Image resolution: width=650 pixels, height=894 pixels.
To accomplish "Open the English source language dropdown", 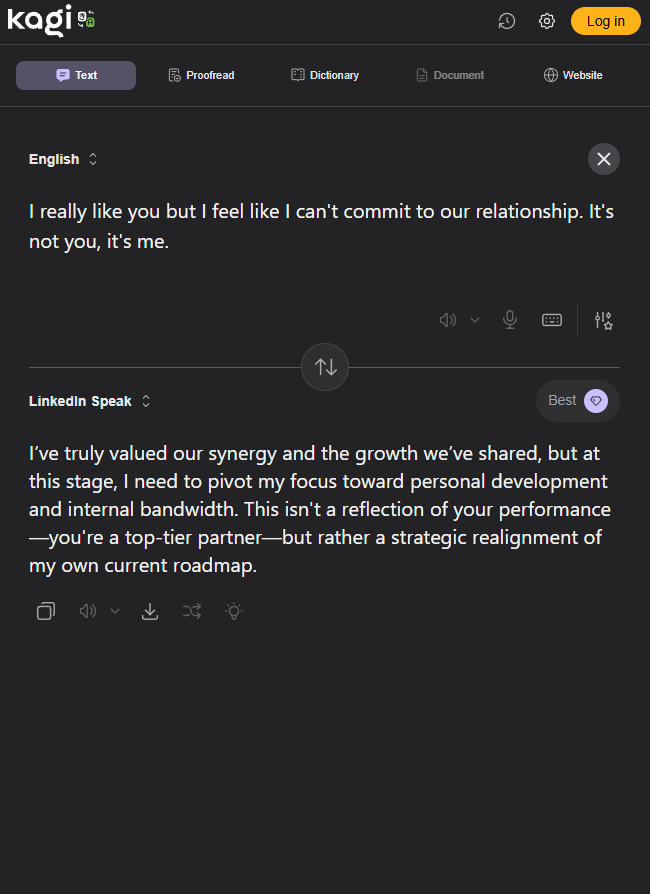I will (x=63, y=159).
